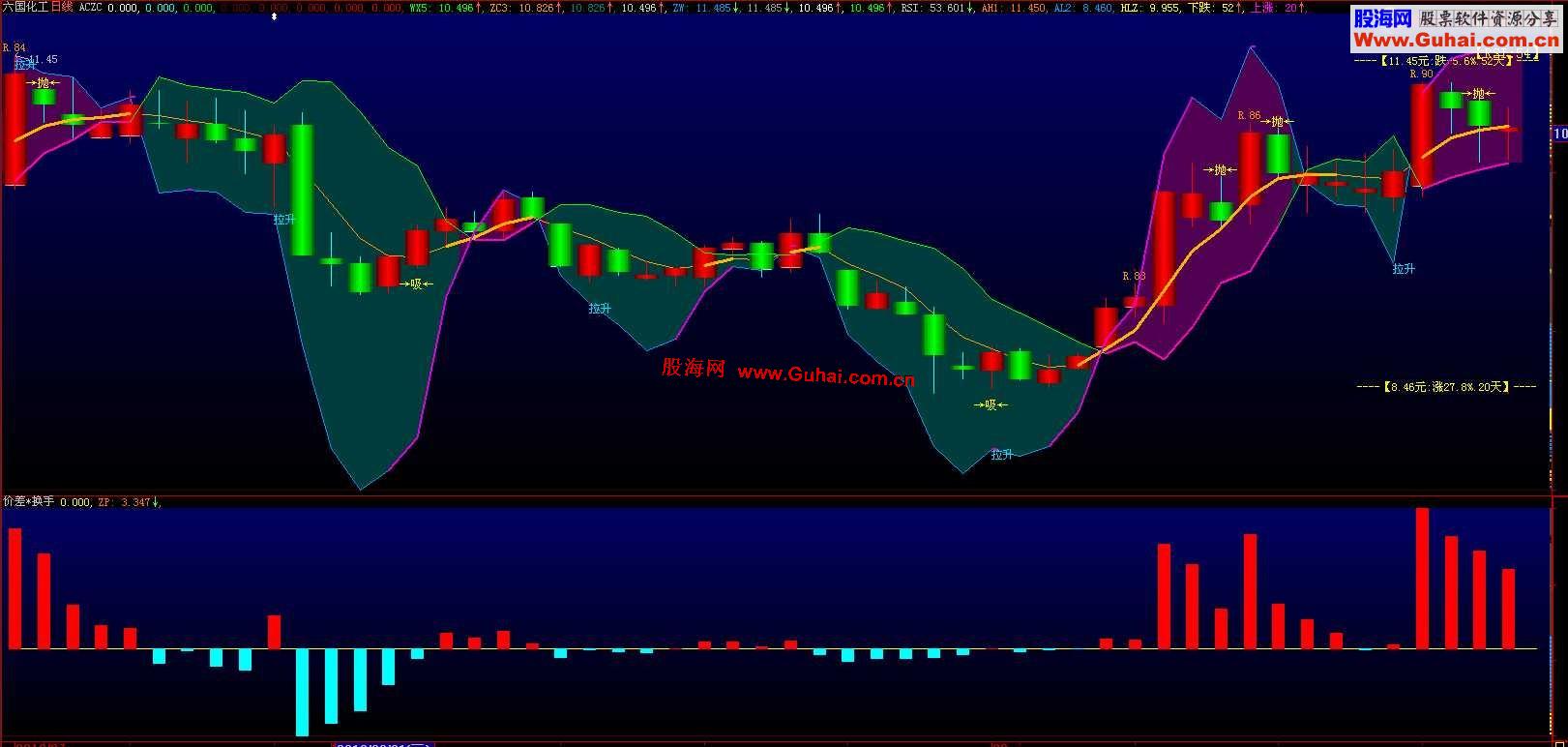Click the HLZ: 9.955 value
This screenshot has width=1568, height=747.
point(1150,8)
